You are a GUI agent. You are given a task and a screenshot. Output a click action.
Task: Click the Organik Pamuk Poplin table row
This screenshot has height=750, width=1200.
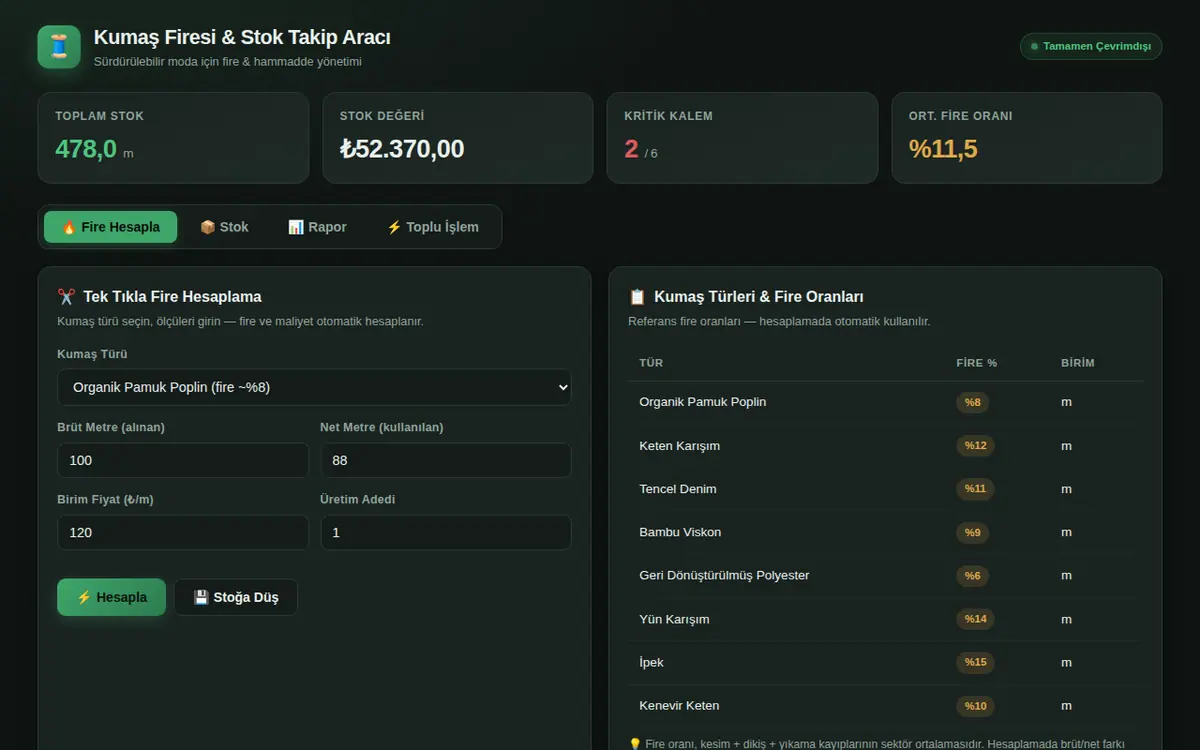coord(886,402)
